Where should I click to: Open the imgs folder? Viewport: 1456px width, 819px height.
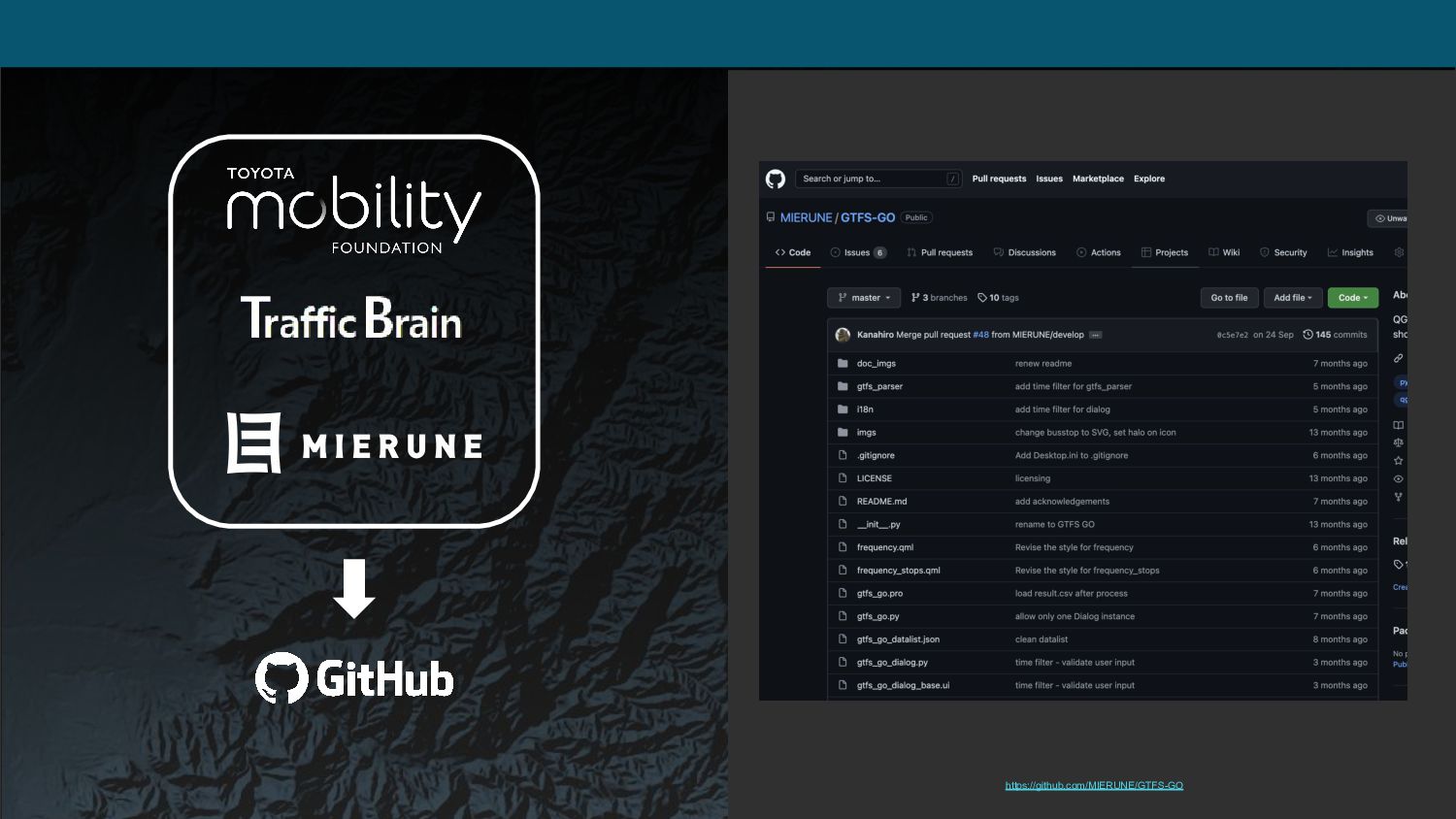867,433
